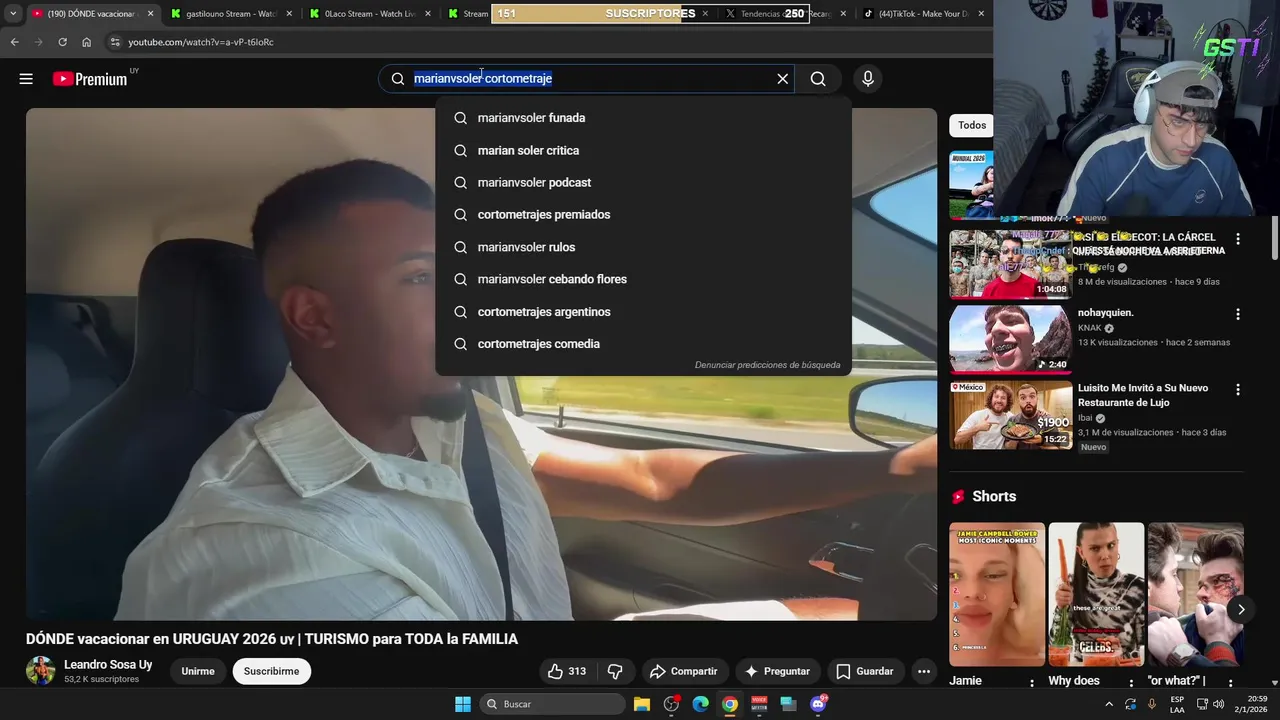1280x720 pixels.
Task: Close the TikTok tab
Action: tap(981, 14)
